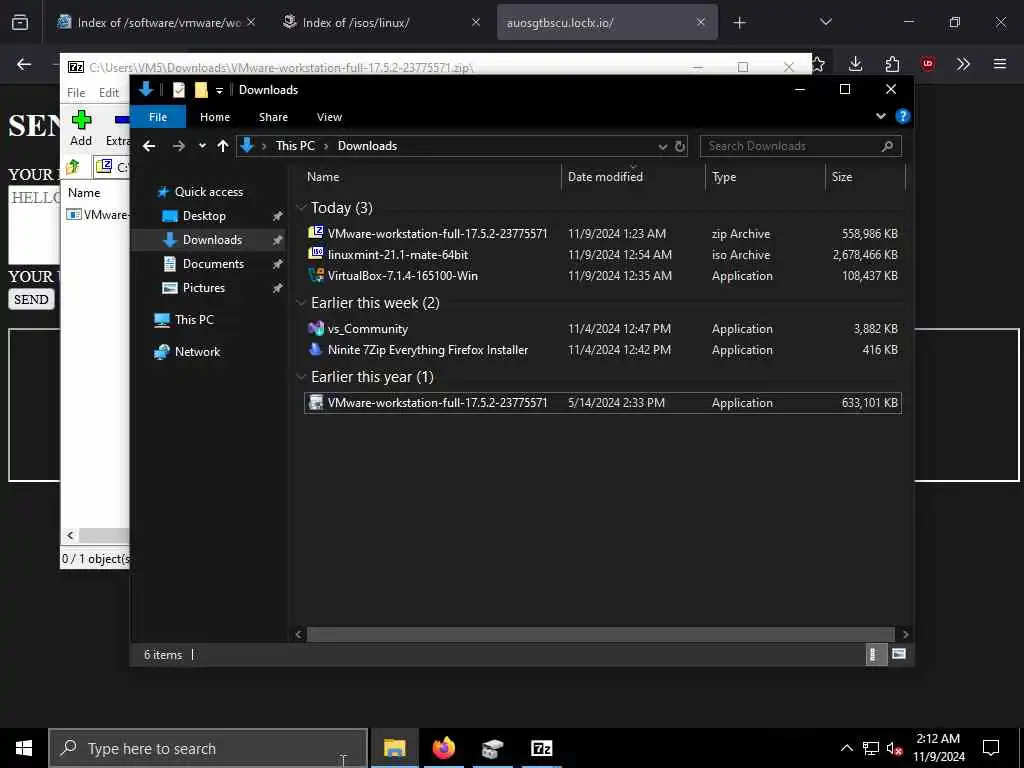Open the Firefox list all tabs dropdown
This screenshot has height=768, width=1024.
[825, 22]
